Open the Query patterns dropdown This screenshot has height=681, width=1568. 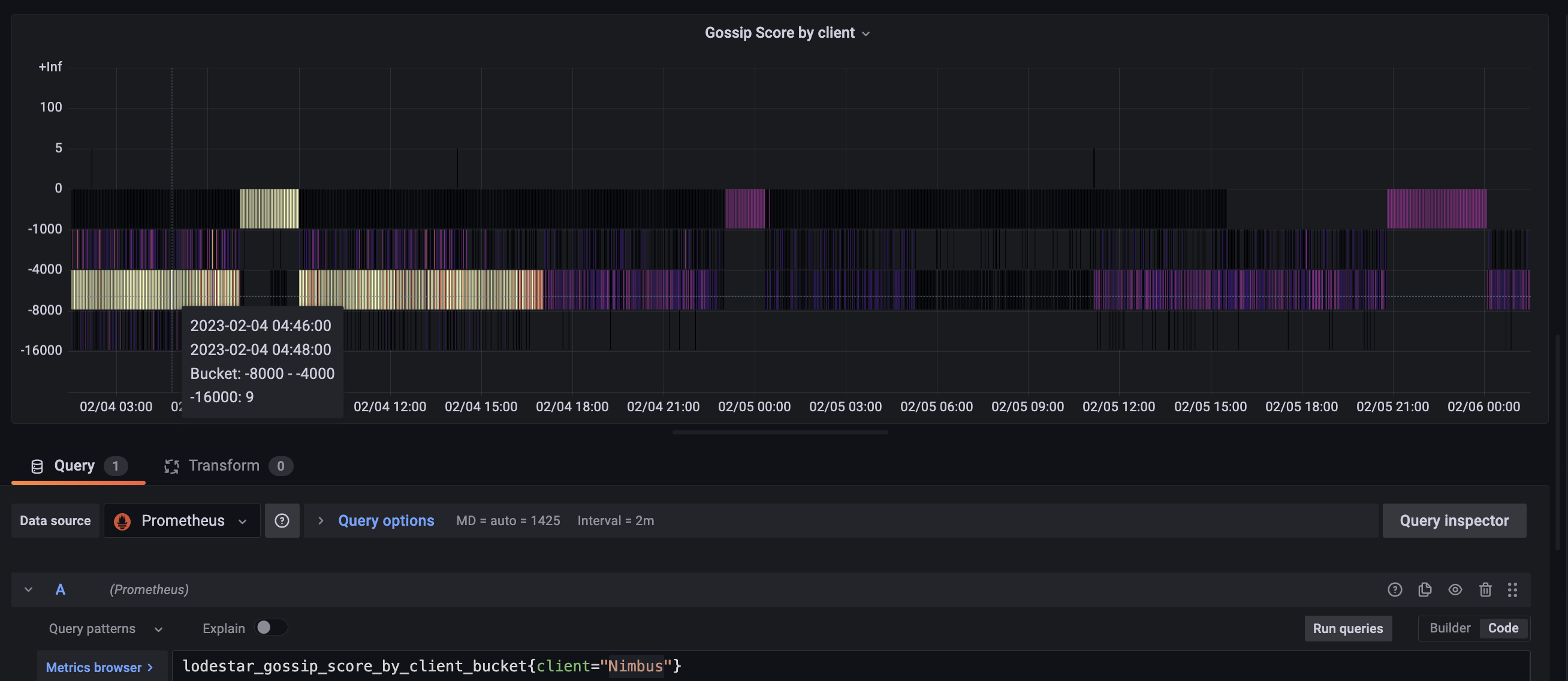106,629
